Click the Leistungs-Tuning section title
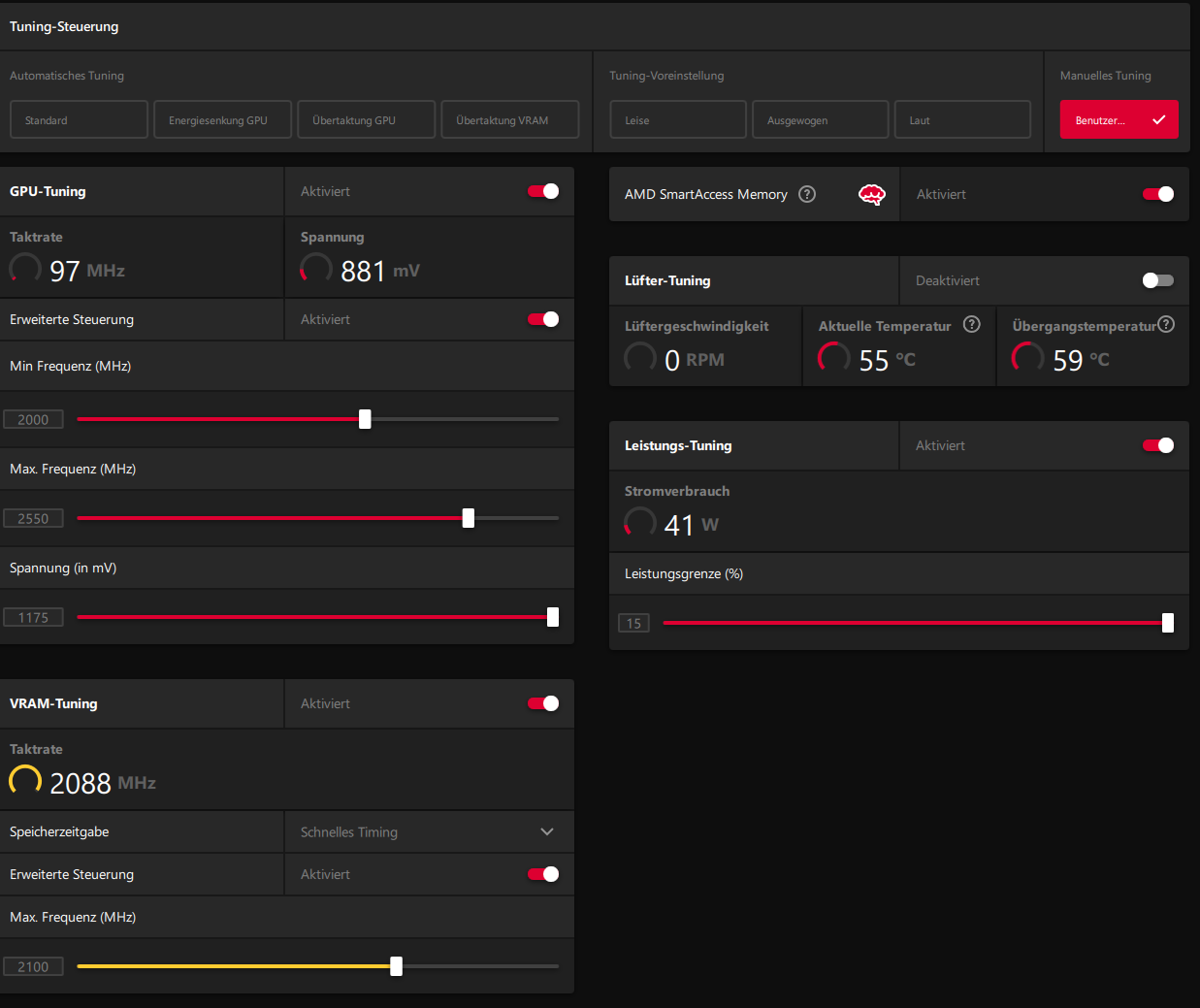The height and width of the screenshot is (1008, 1200). (x=678, y=445)
